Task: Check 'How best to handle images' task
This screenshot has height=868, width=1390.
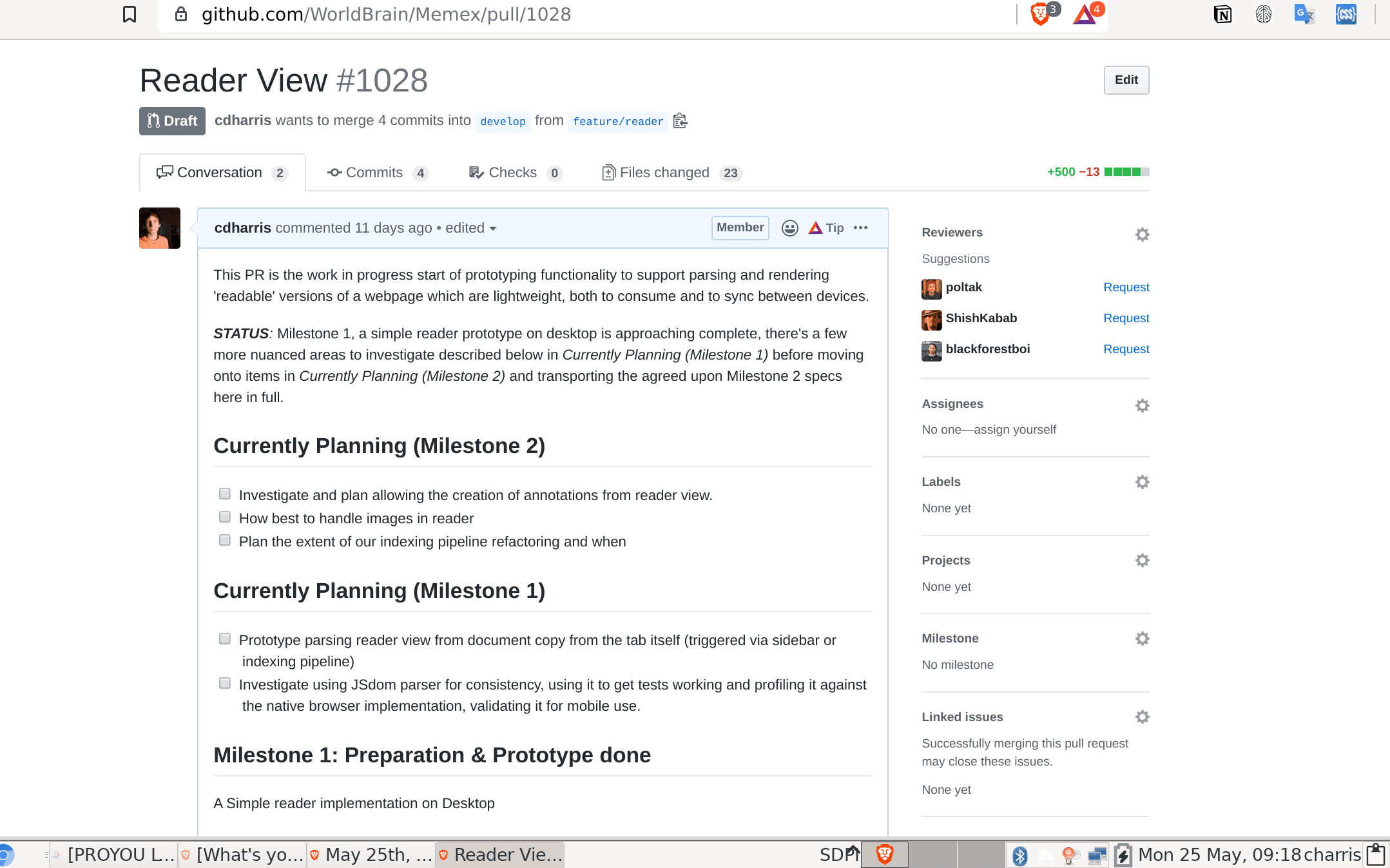Action: pyautogui.click(x=225, y=517)
